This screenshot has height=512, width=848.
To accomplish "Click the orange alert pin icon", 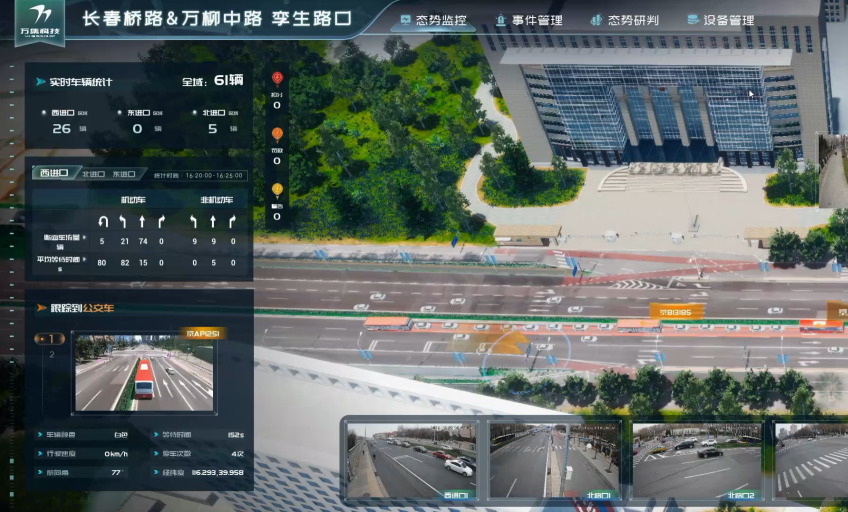I will [x=277, y=135].
